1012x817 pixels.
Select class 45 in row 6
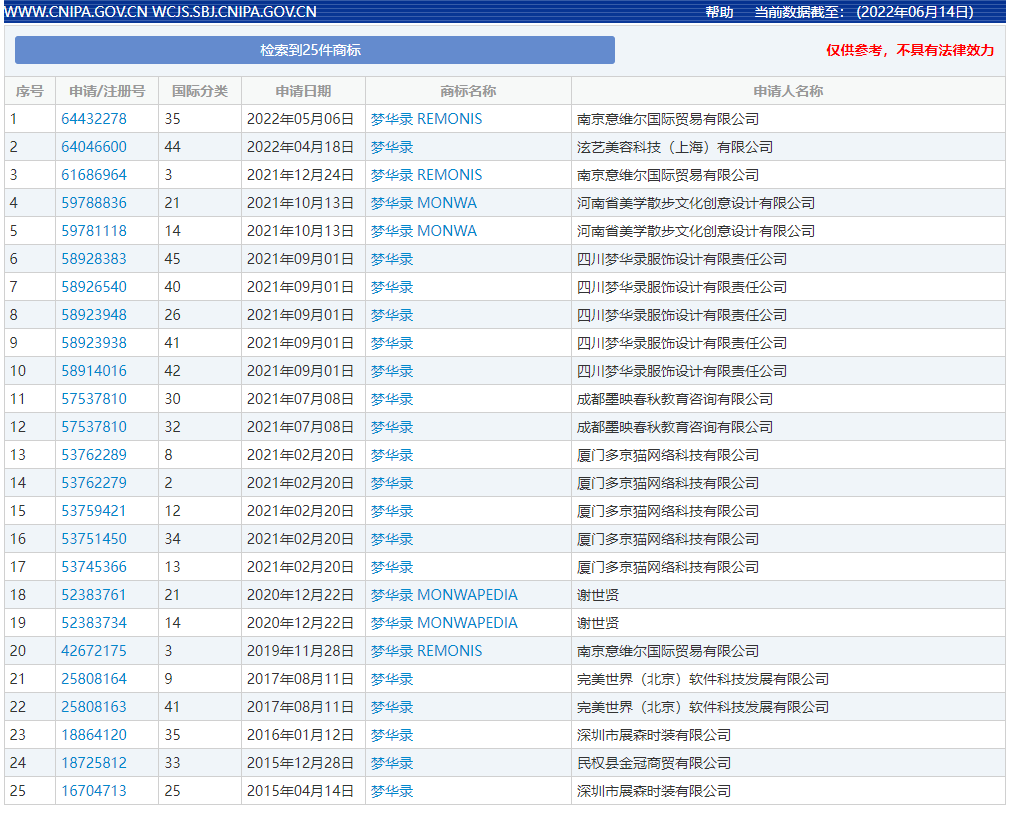pos(172,259)
